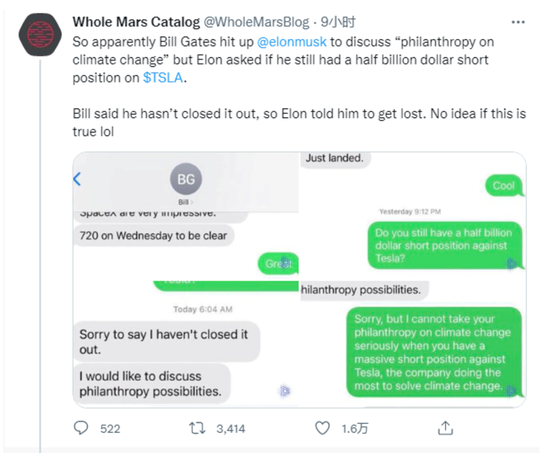This screenshot has width=550, height=453.
Task: Open the three-dot more options menu
Action: 518,22
